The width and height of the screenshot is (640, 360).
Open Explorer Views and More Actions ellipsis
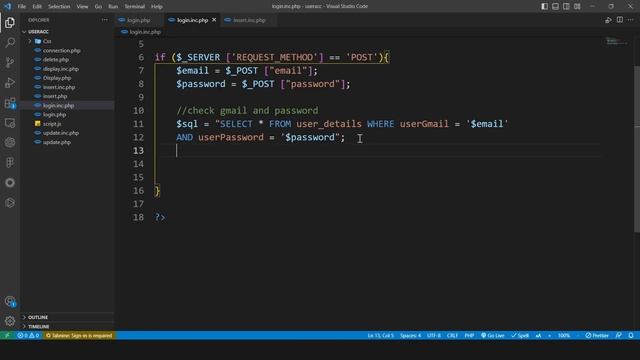click(105, 20)
